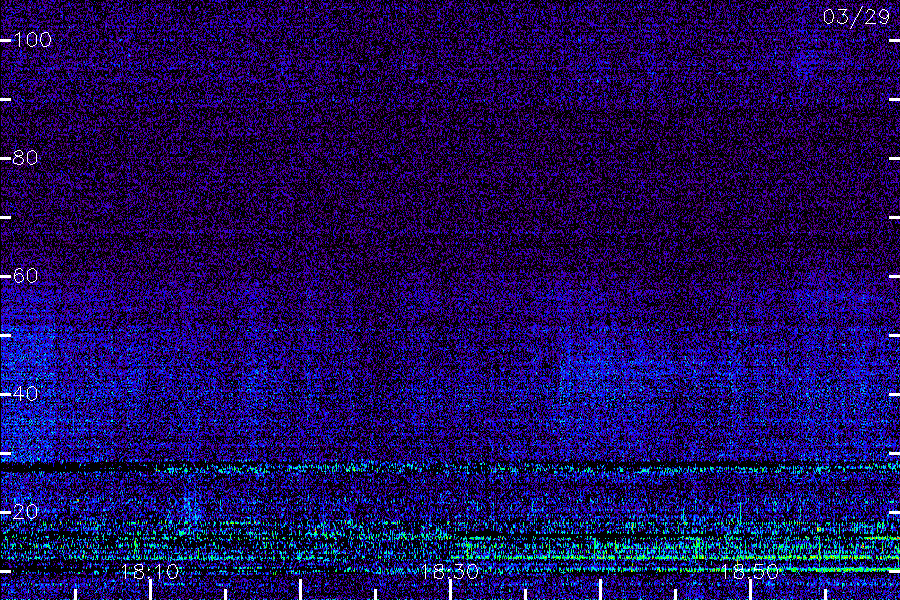Click the 20 frequency axis label
This screenshot has width=900, height=600.
coord(25,512)
